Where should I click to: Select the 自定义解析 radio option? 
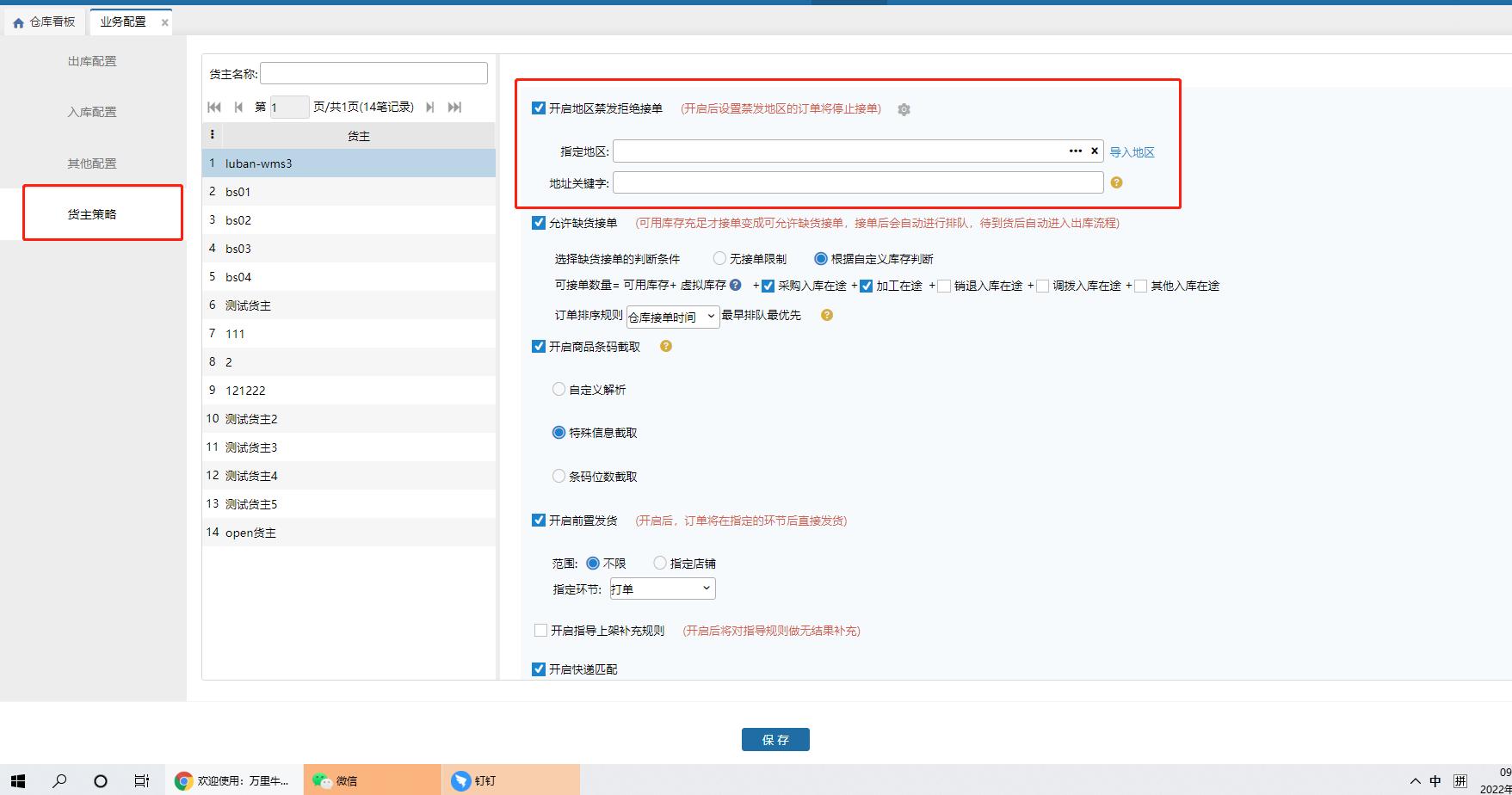click(558, 389)
